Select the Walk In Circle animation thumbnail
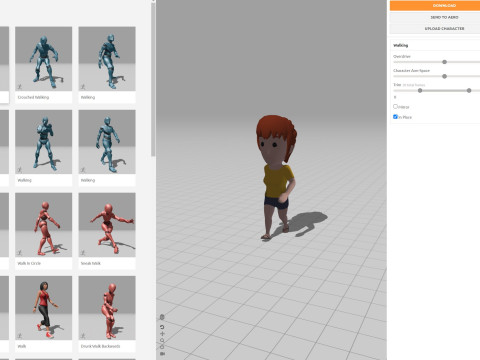Viewport: 480px width, 360px height. 43,225
